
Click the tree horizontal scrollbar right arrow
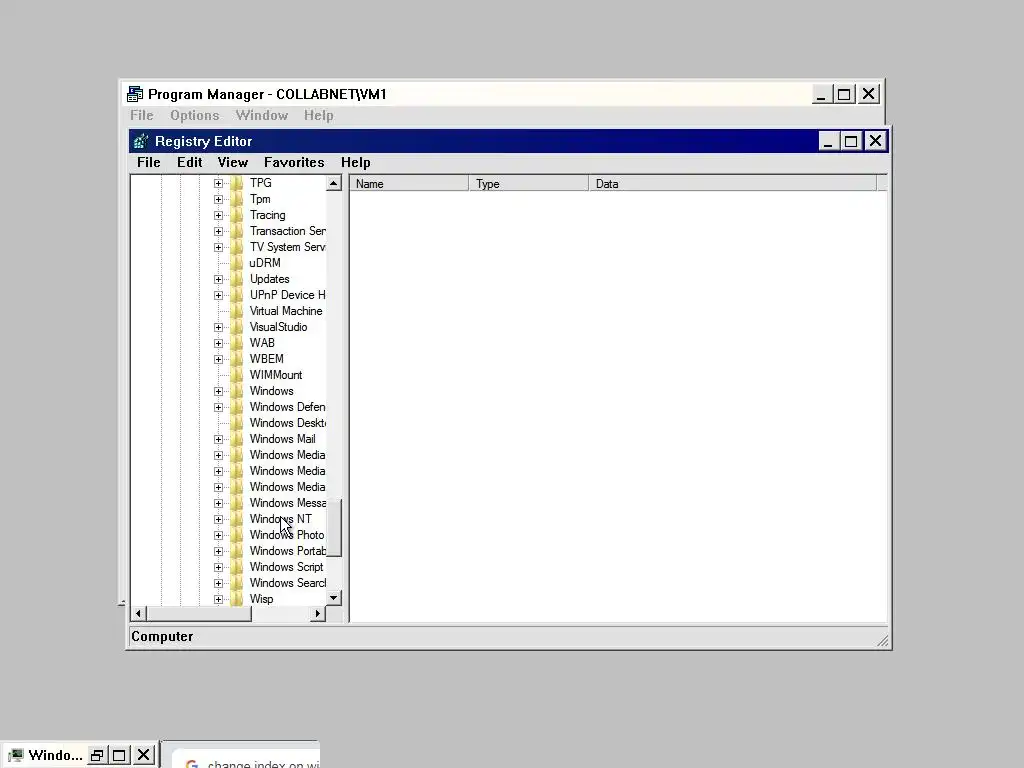point(318,613)
